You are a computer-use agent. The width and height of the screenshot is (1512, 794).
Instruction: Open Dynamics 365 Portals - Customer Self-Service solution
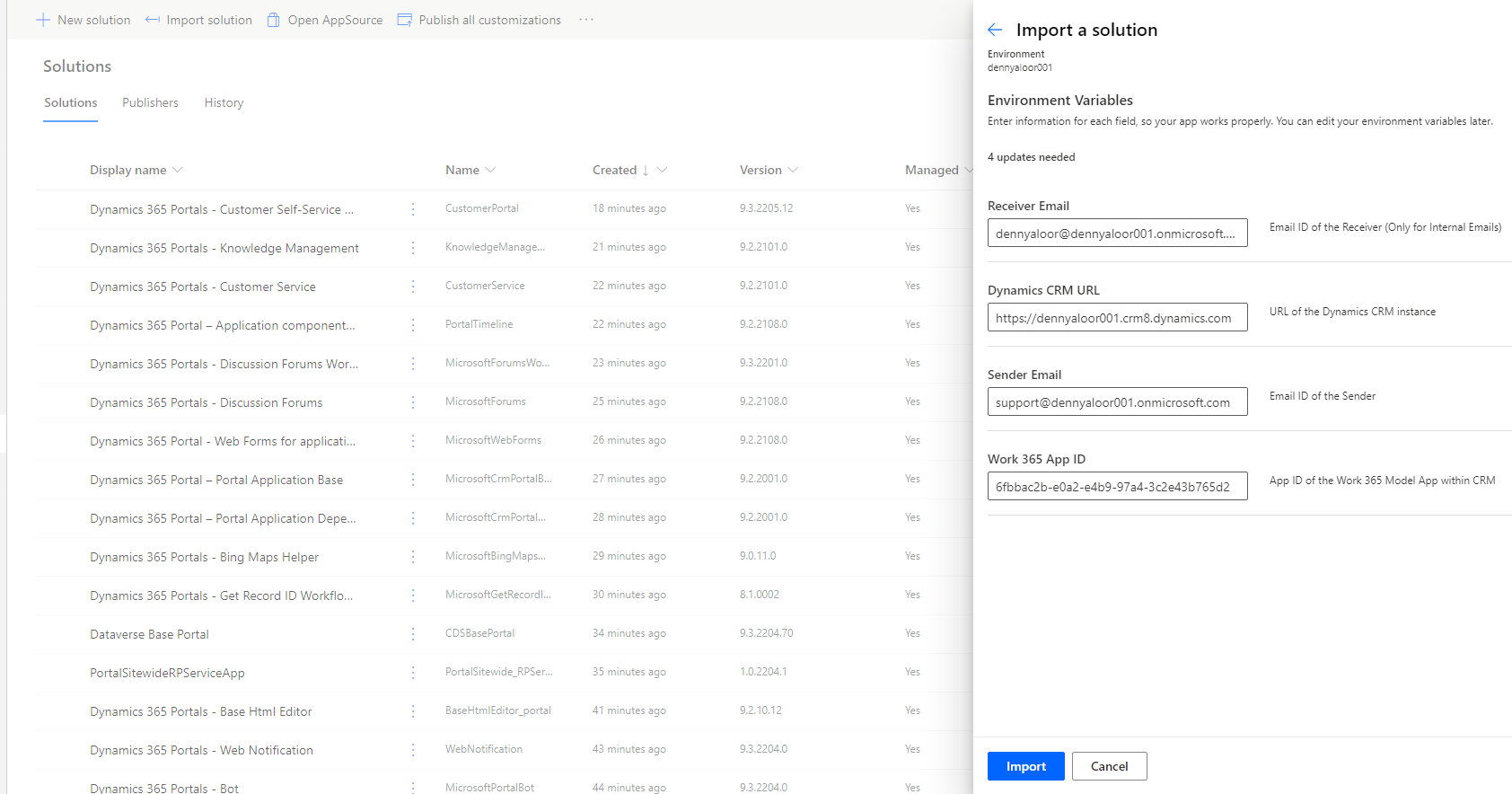pyautogui.click(x=222, y=209)
